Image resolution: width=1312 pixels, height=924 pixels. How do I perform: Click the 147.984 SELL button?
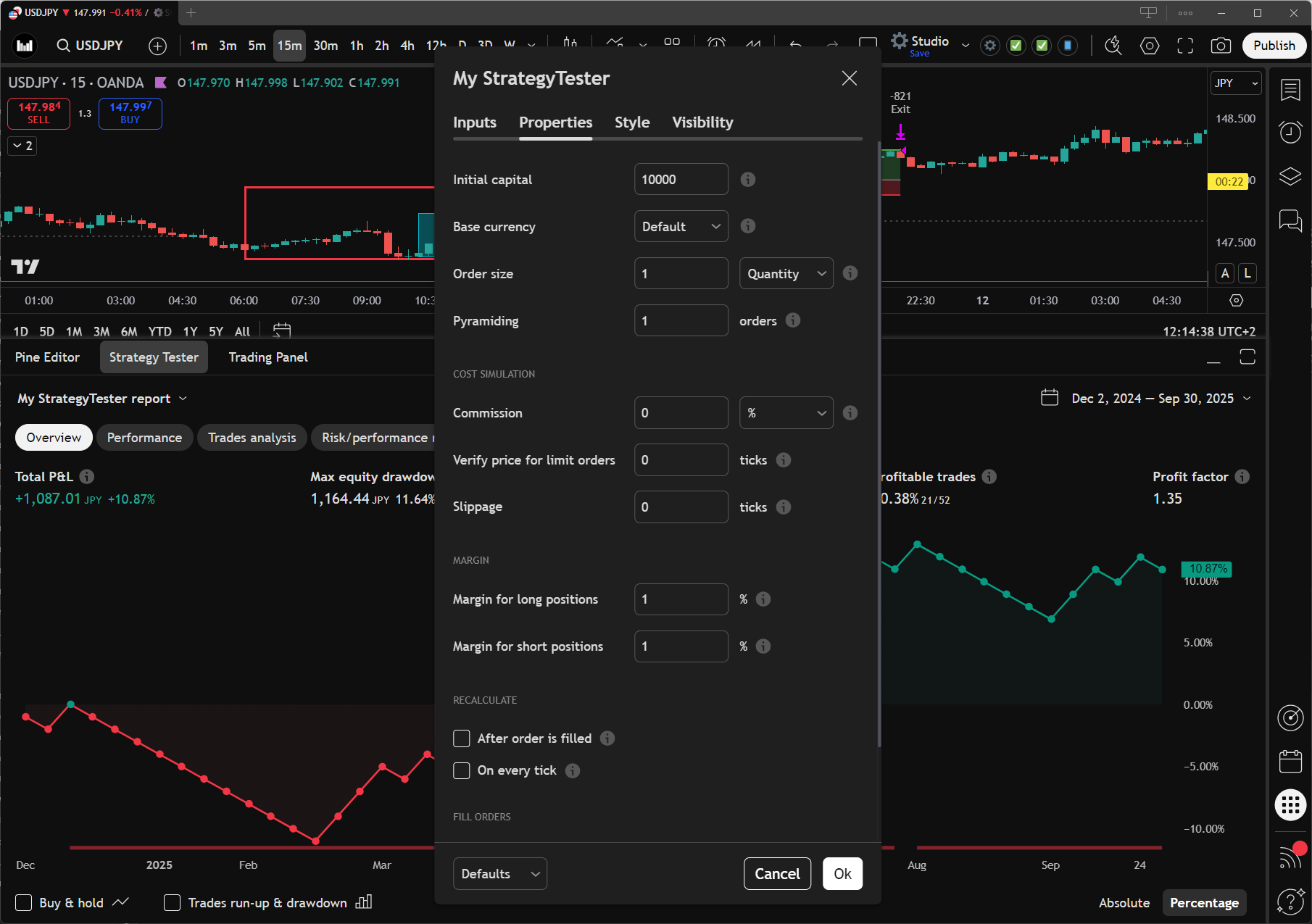tap(39, 113)
